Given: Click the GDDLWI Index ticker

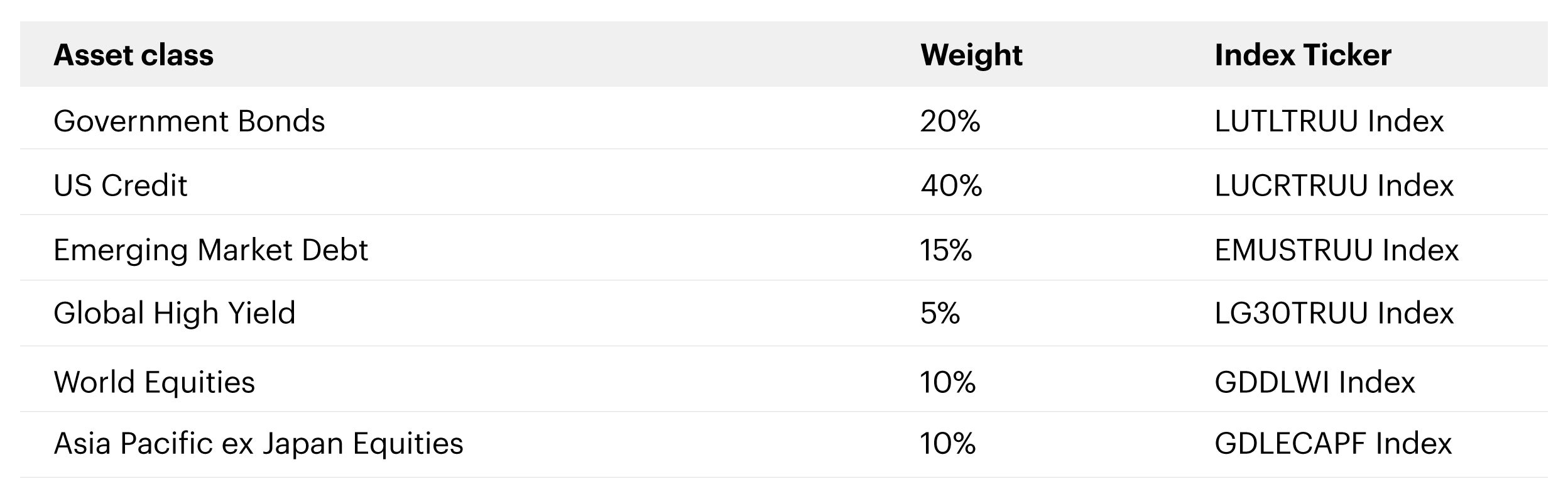Looking at the screenshot, I should pos(1314,382).
